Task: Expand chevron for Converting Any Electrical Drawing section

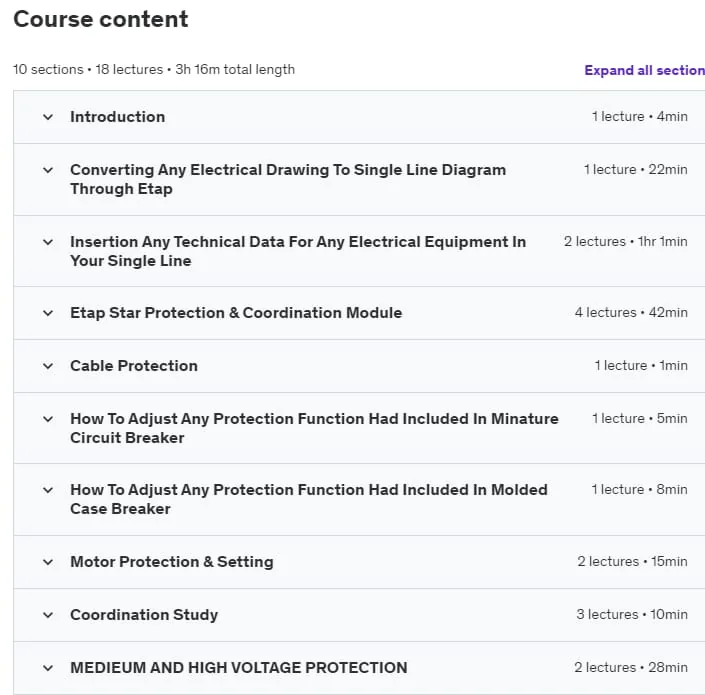Action: [x=48, y=170]
